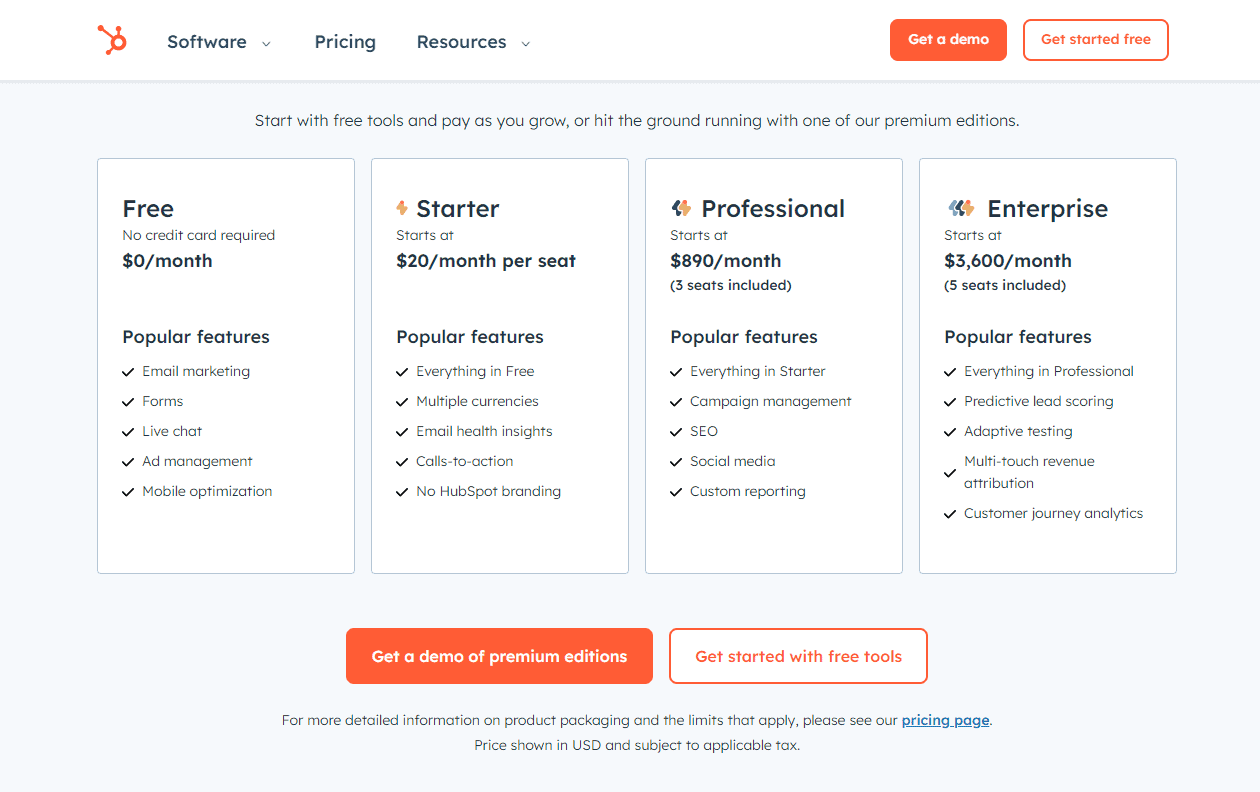1260x792 pixels.
Task: Click the HubSpot sprocket logo
Action: pos(112,40)
